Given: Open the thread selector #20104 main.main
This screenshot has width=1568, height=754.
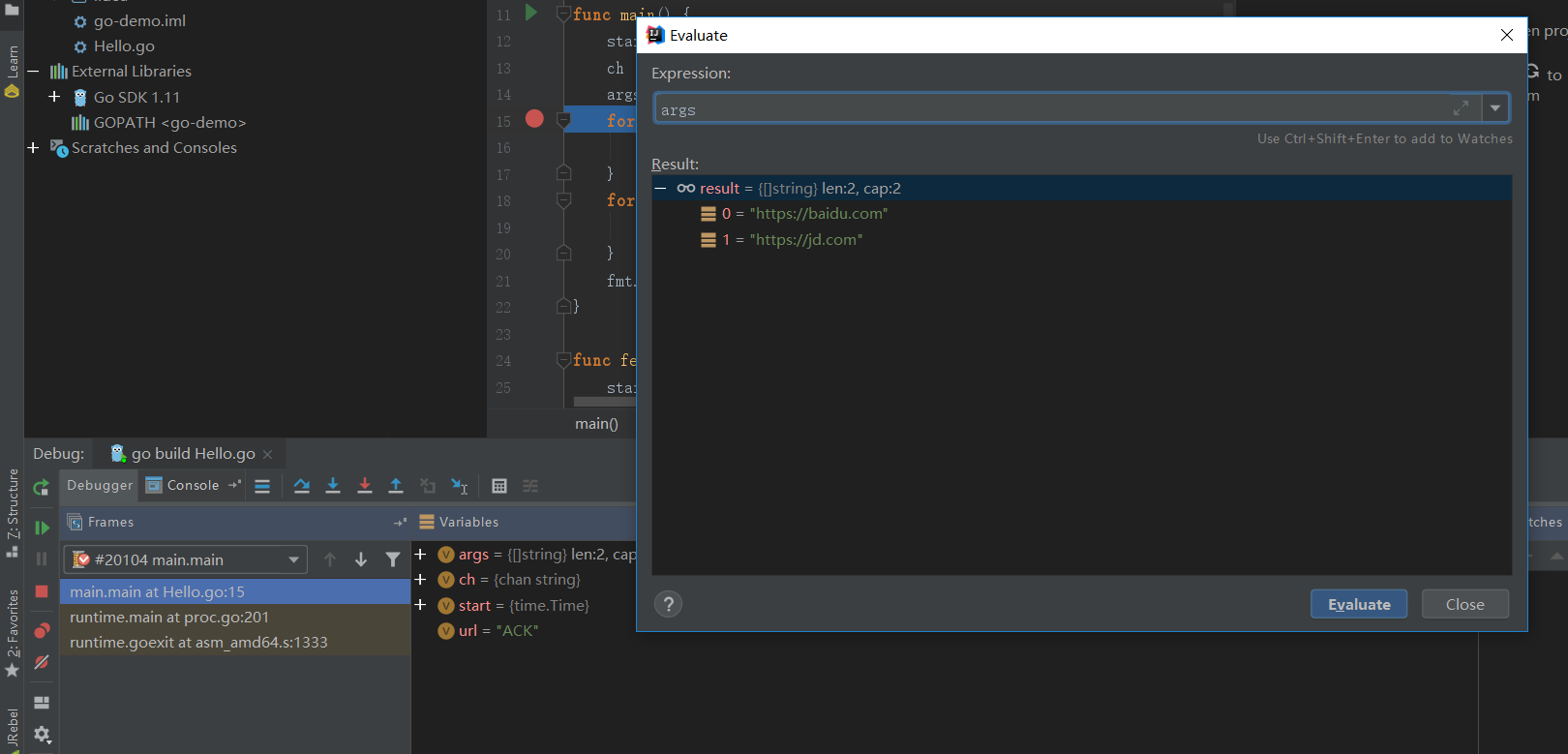Looking at the screenshot, I should [x=185, y=559].
